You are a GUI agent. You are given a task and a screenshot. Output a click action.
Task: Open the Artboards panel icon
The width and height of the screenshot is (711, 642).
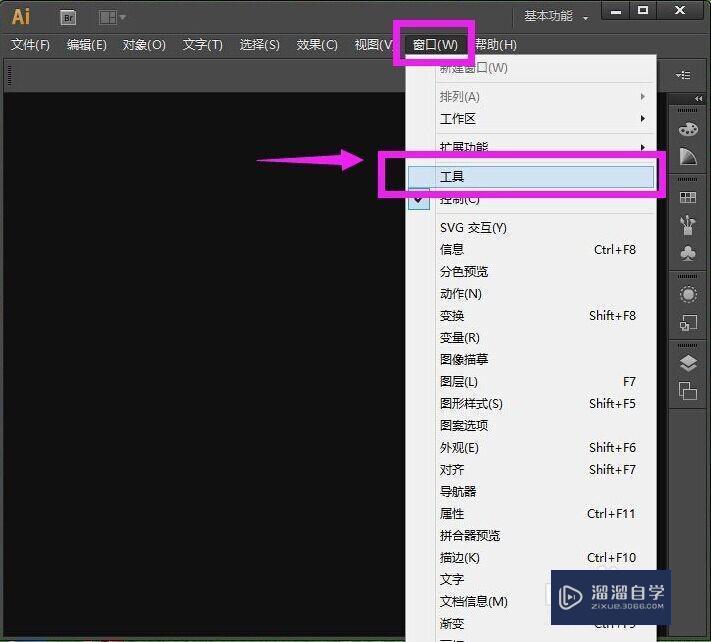[688, 391]
